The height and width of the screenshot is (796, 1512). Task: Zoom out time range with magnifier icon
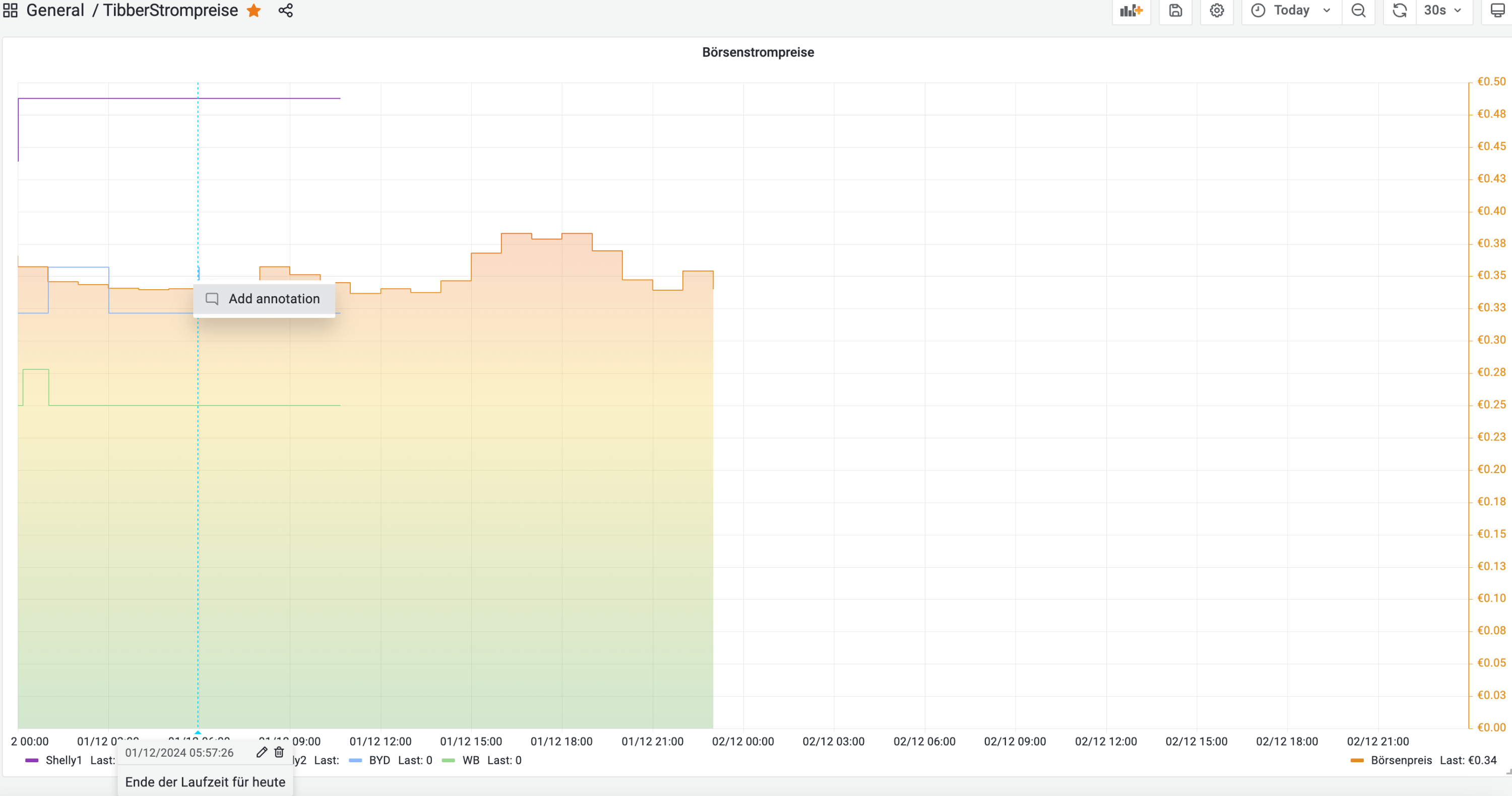(x=1358, y=11)
